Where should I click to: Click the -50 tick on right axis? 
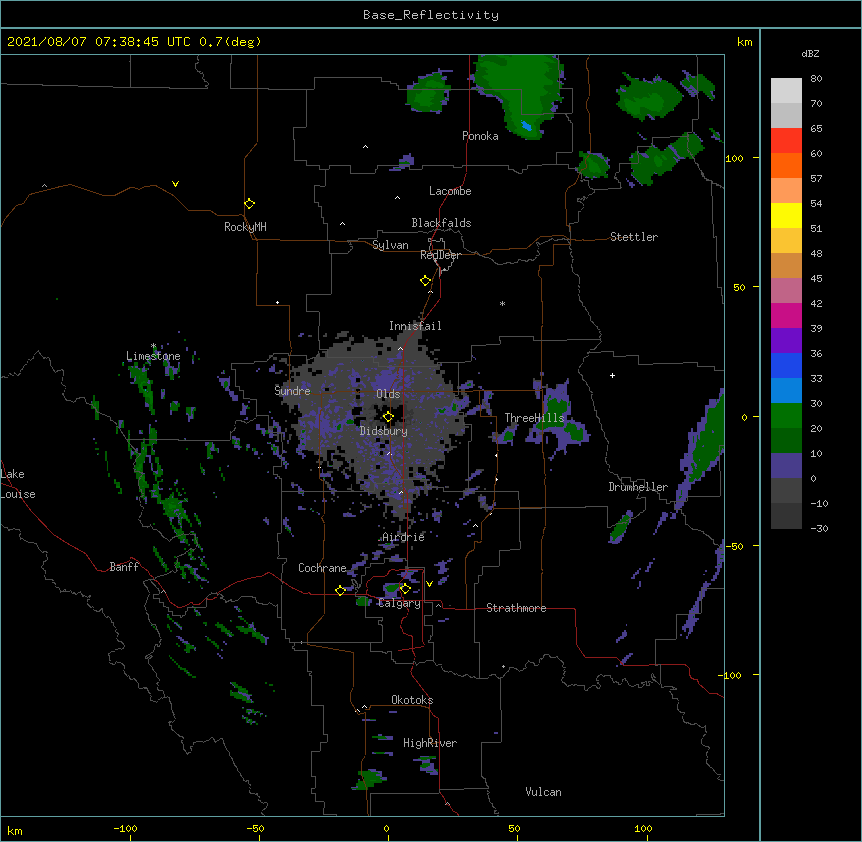pos(734,546)
